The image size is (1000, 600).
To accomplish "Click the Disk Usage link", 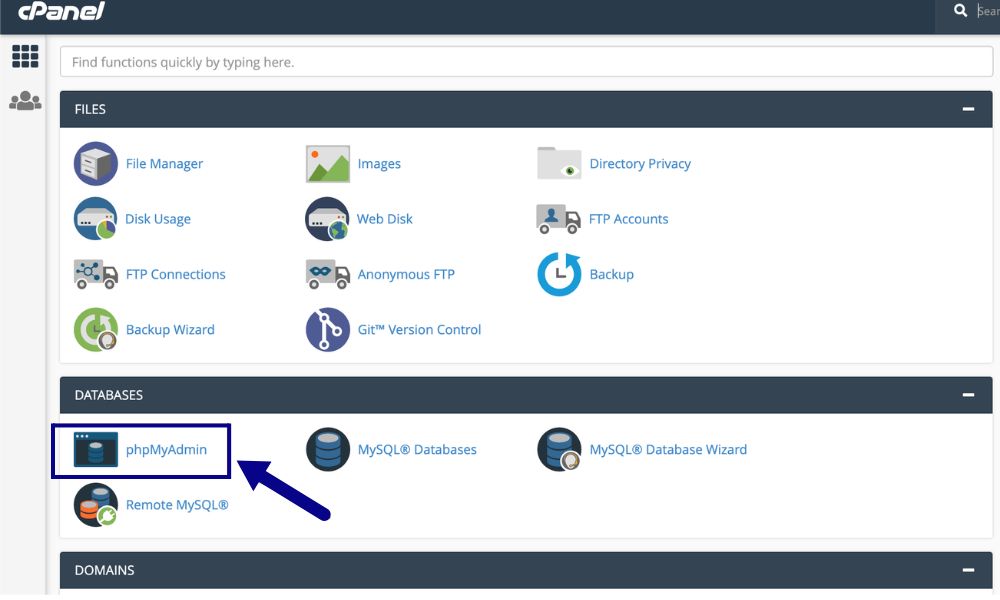I will point(158,219).
